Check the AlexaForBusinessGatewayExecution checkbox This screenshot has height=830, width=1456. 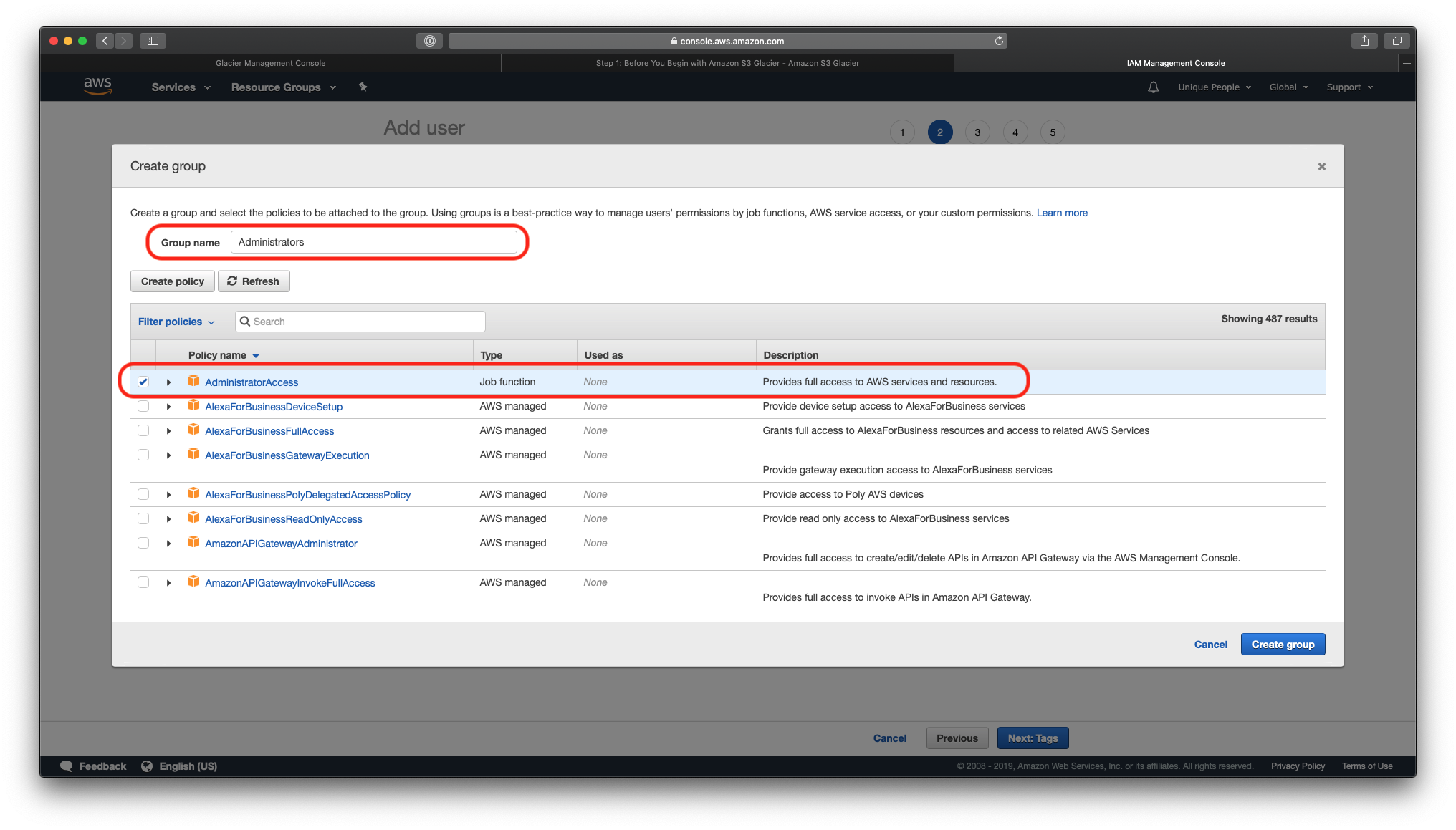point(143,455)
